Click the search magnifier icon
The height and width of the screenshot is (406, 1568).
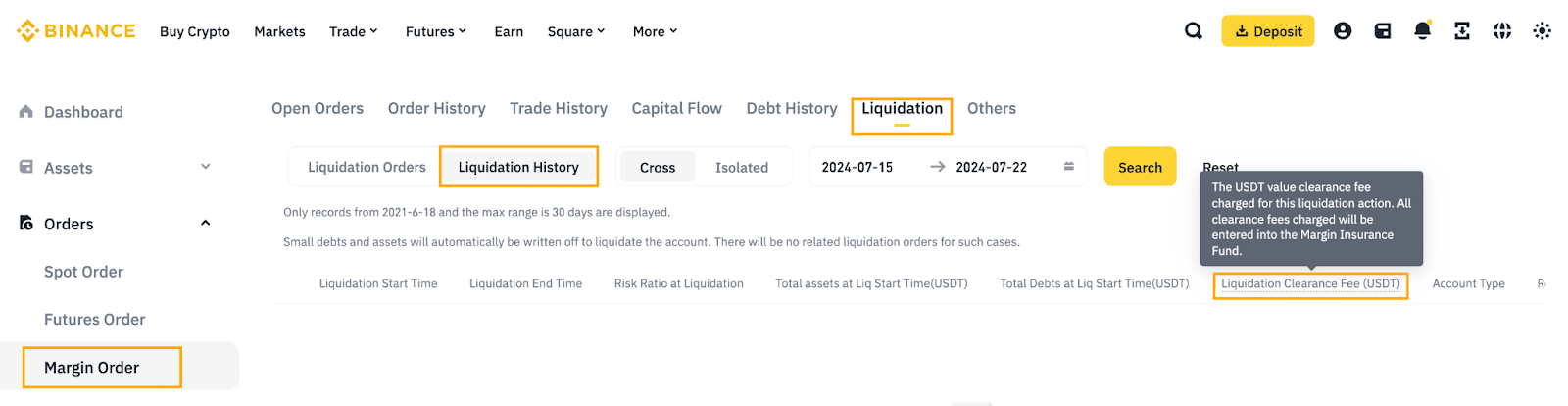point(1193,31)
